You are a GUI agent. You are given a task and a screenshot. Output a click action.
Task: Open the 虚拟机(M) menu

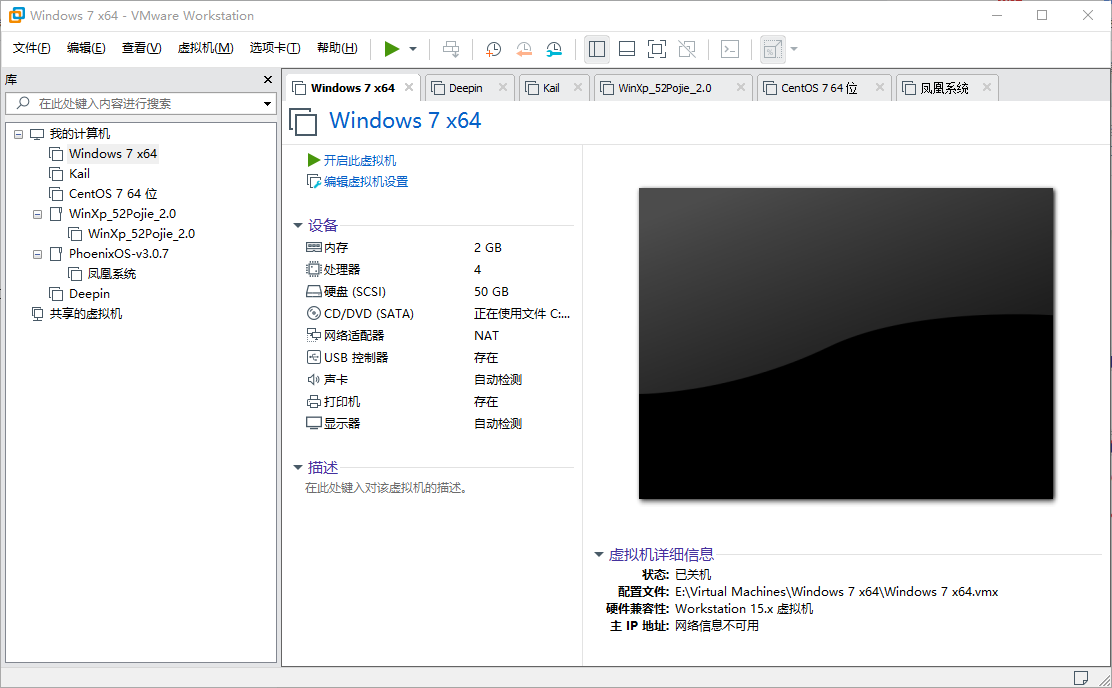(206, 48)
